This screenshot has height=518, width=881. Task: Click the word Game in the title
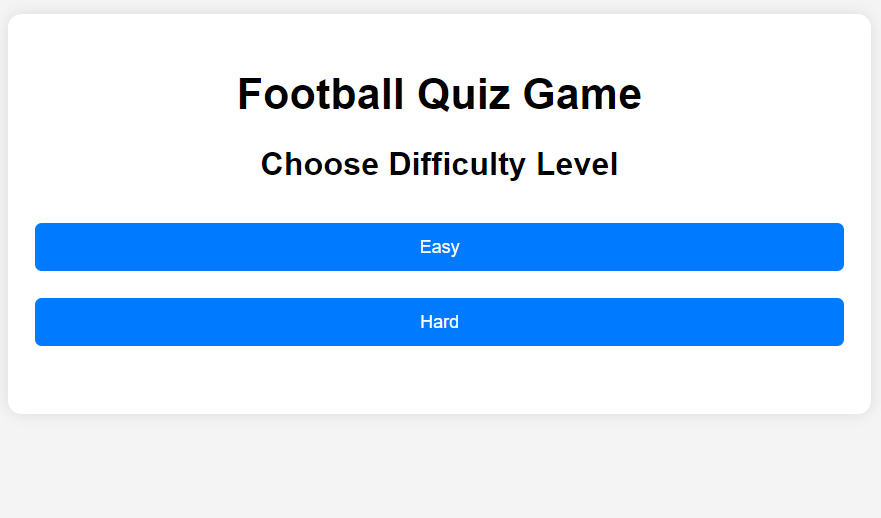[582, 94]
